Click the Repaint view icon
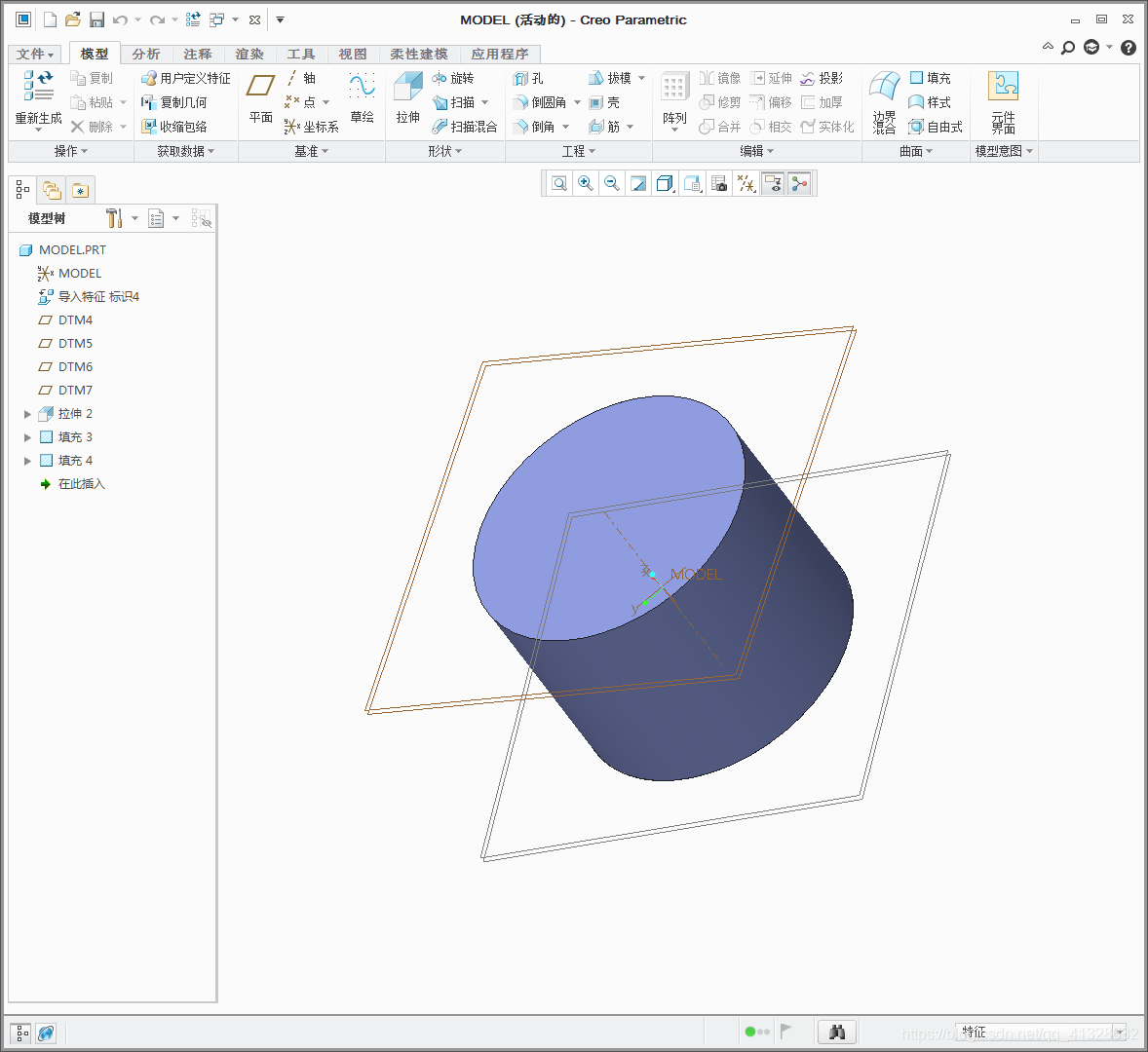 click(638, 184)
